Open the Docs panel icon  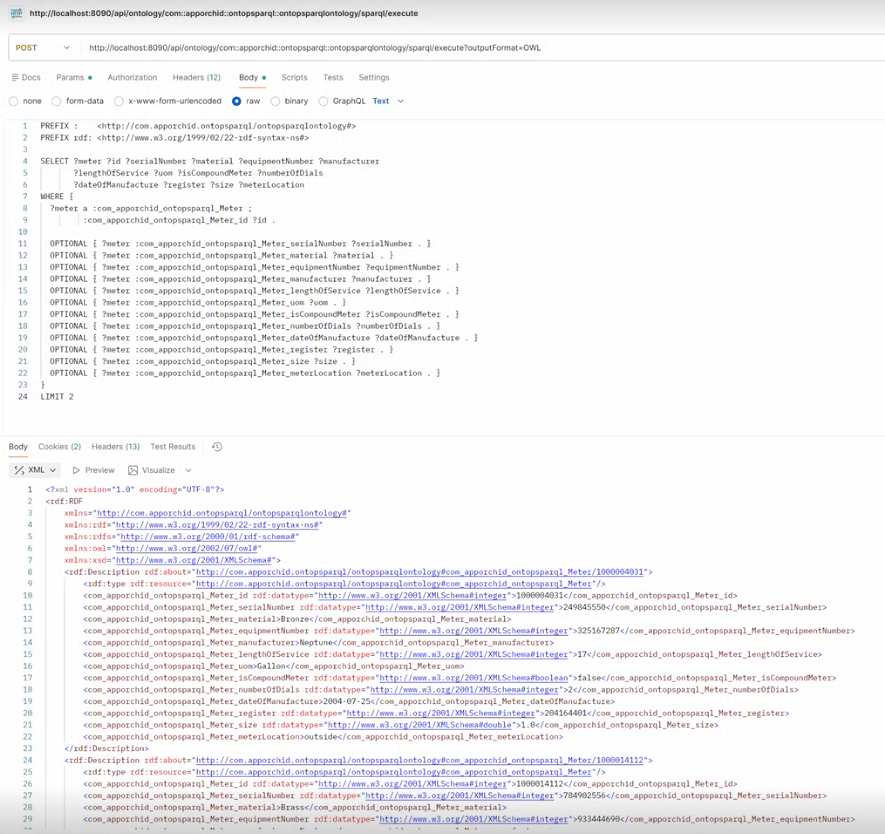click(15, 77)
